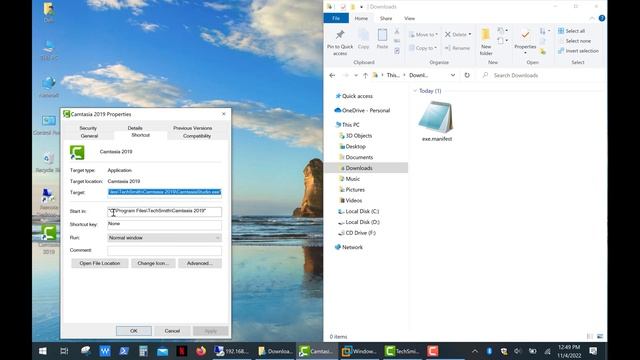Viewport: 640px width, 360px height.
Task: Go back in File Explorer
Action: [x=332, y=76]
